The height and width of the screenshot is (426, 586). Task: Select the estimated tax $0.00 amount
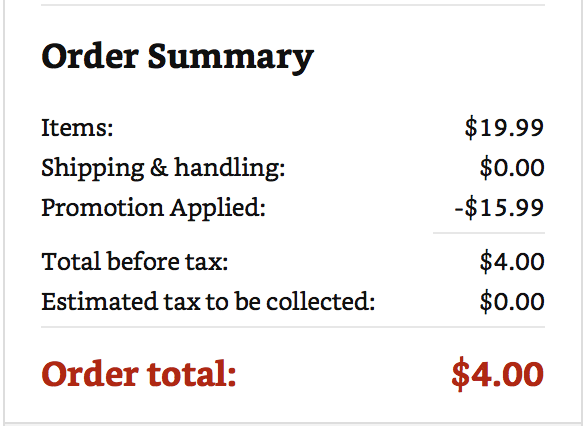(x=512, y=301)
